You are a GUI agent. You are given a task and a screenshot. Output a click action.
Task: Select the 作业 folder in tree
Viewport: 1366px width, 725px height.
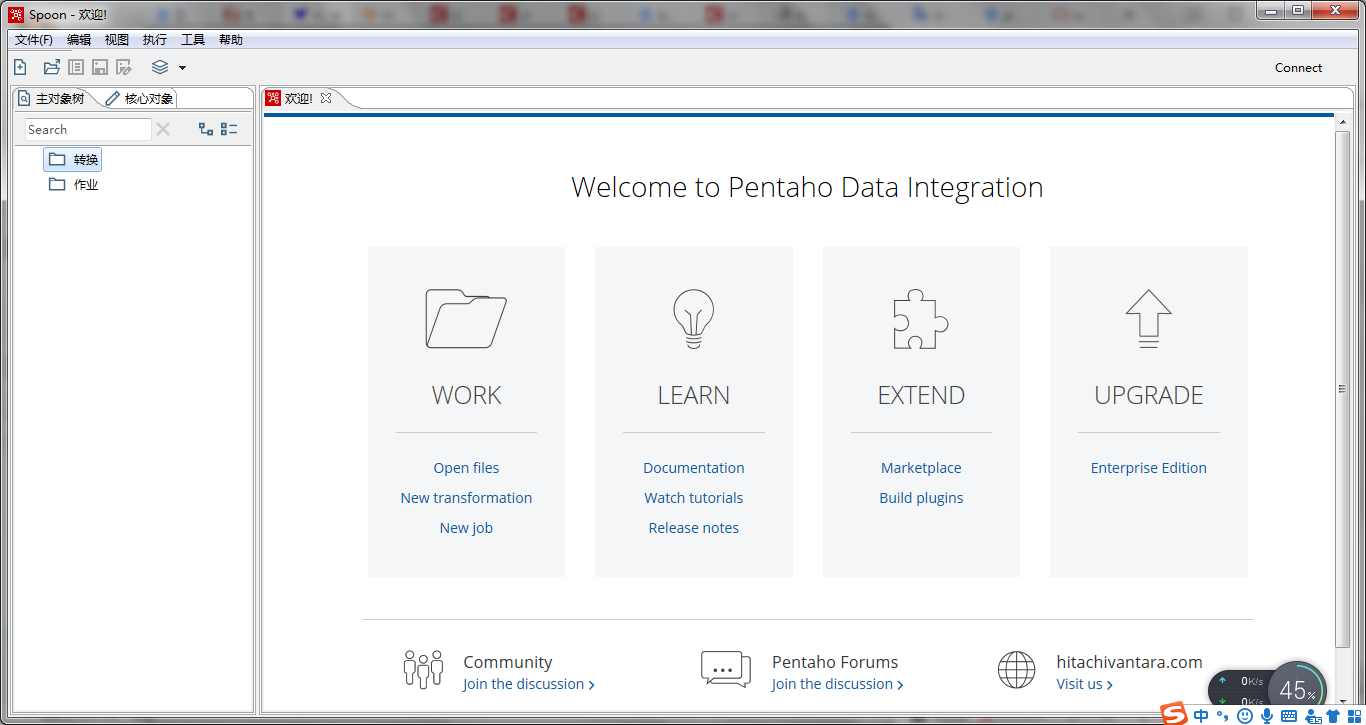pos(74,185)
